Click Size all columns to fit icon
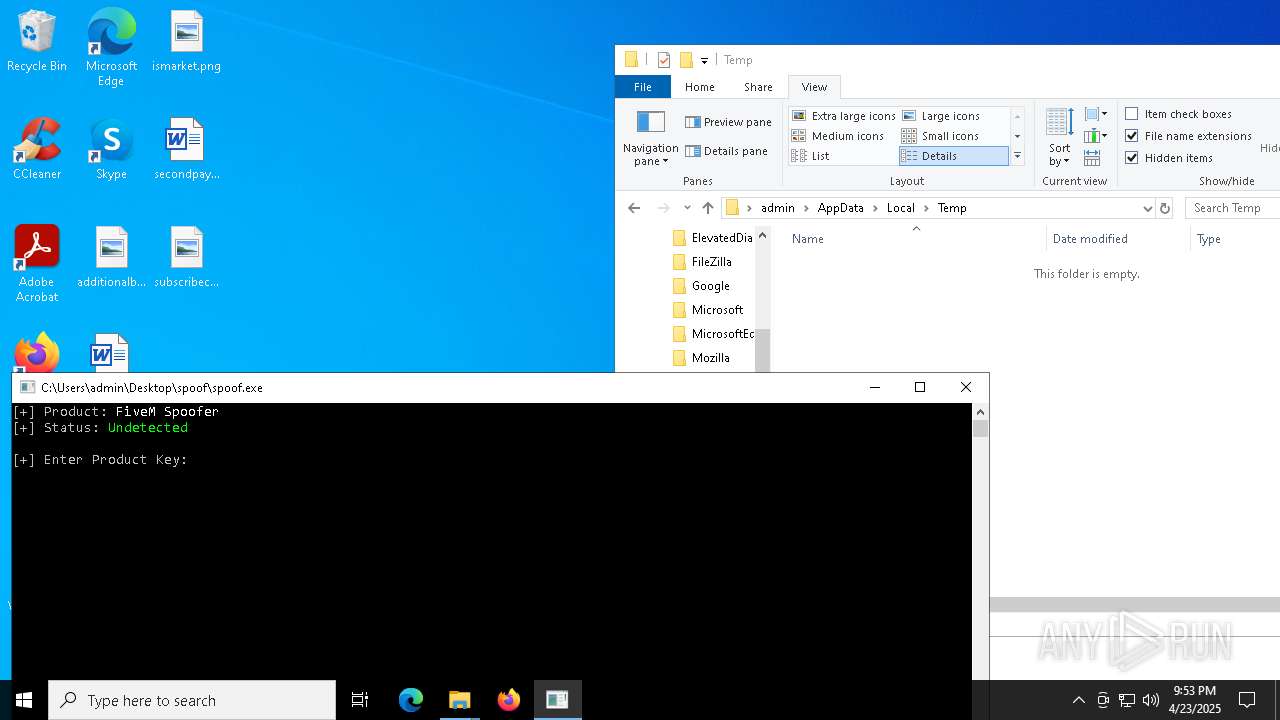 (1092, 158)
